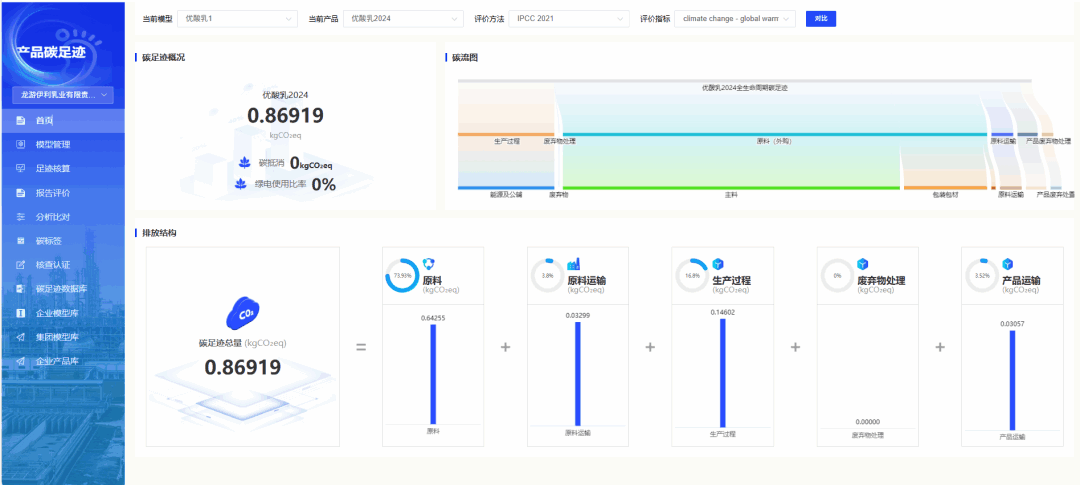Click the blue bar under 0.14602
Screen dimensions: 1080x485
723,373
